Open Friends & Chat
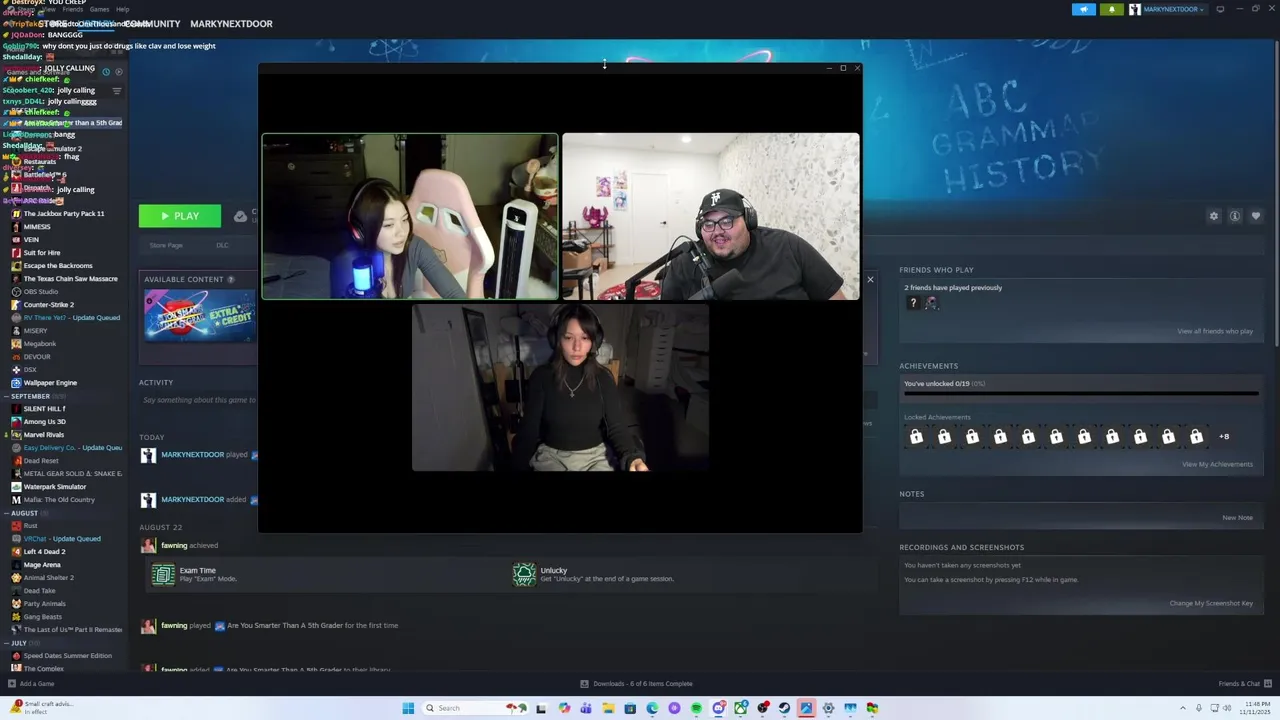 point(1245,684)
